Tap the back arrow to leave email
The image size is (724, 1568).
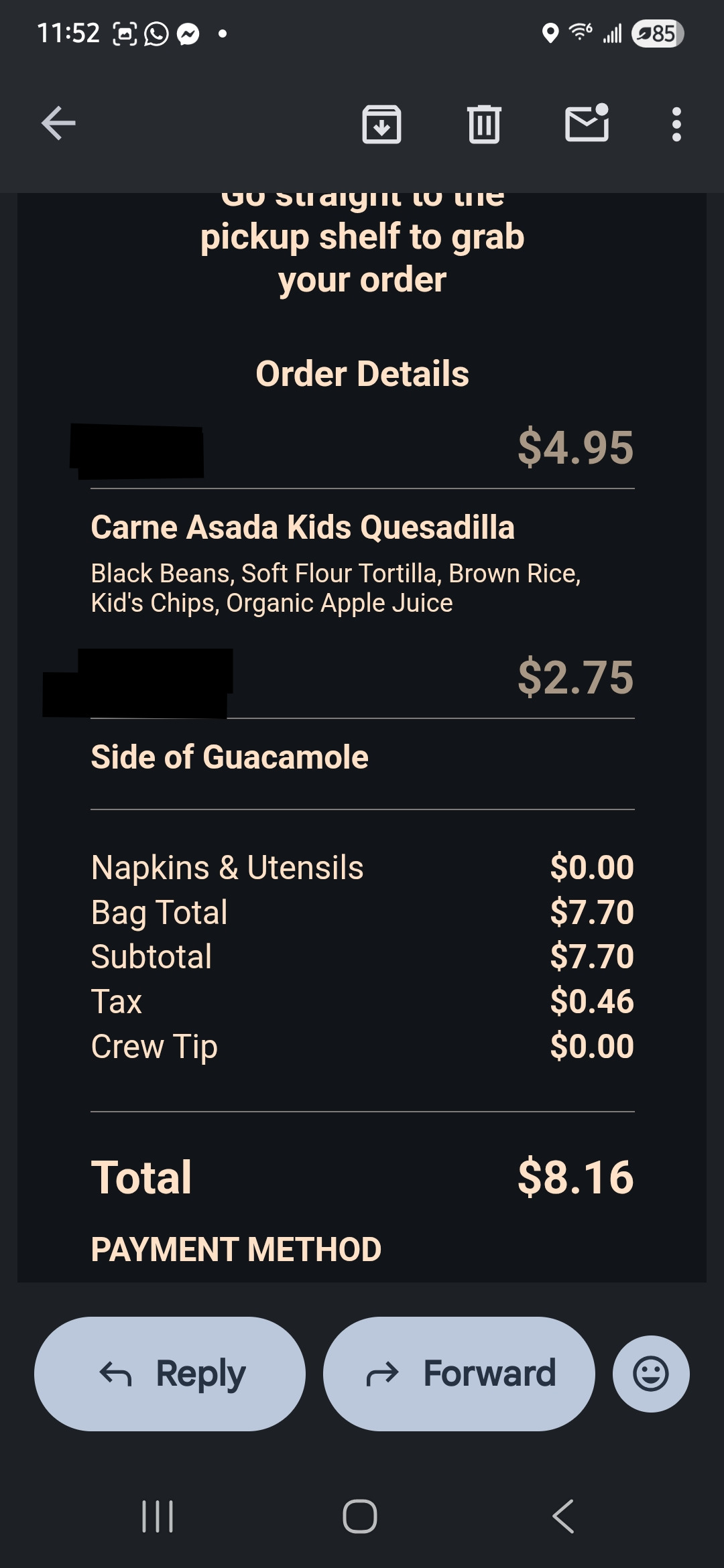(x=58, y=124)
